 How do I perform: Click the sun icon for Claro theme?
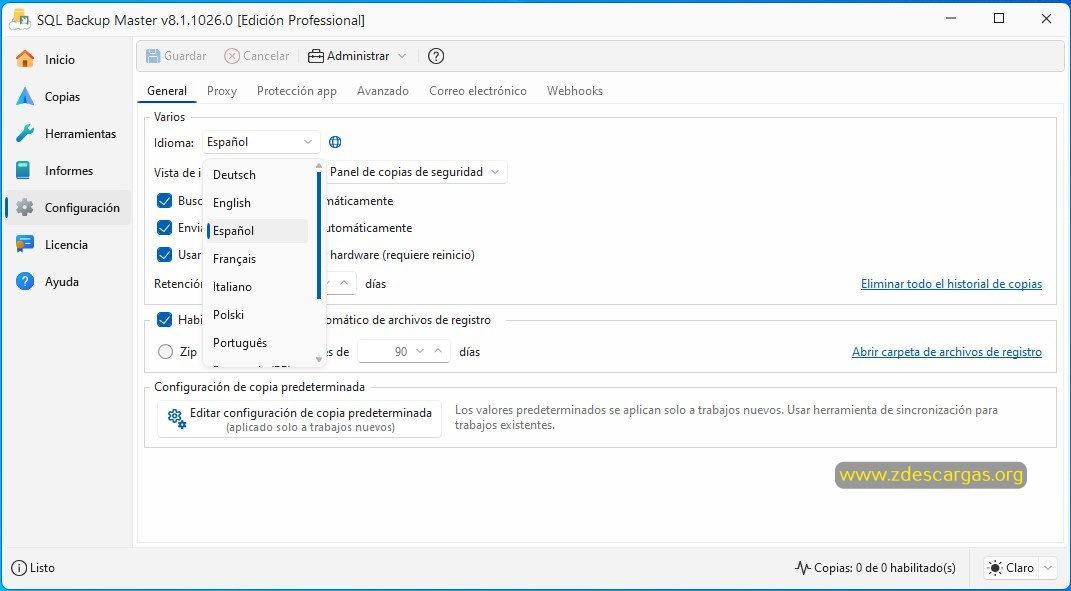[x=994, y=568]
